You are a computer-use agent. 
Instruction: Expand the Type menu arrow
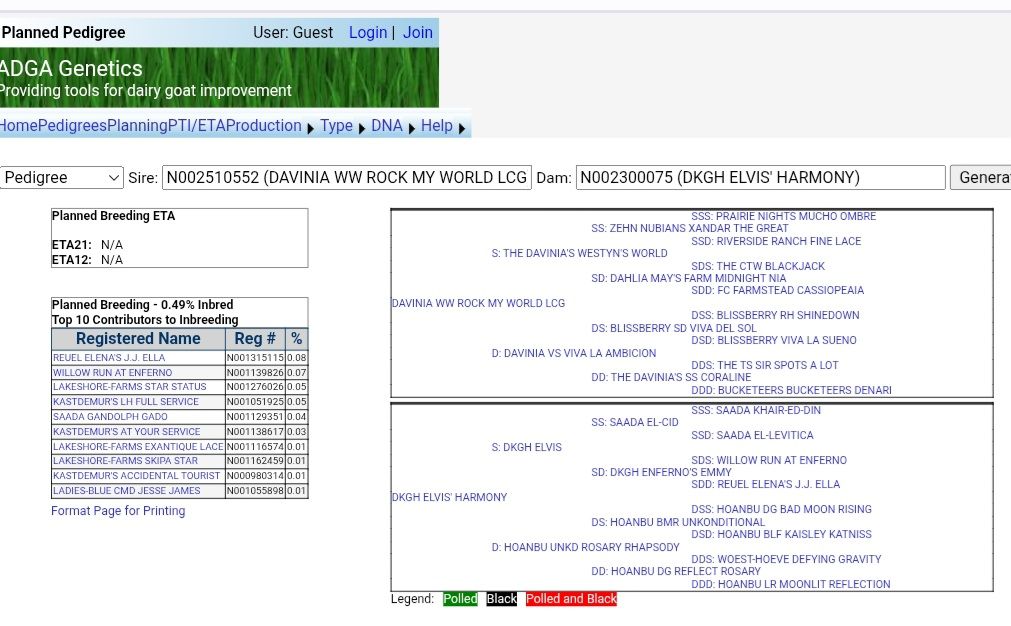[362, 128]
